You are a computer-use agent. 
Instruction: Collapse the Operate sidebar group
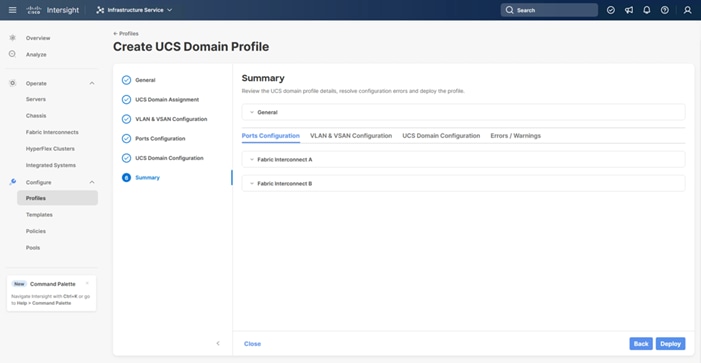[92, 83]
